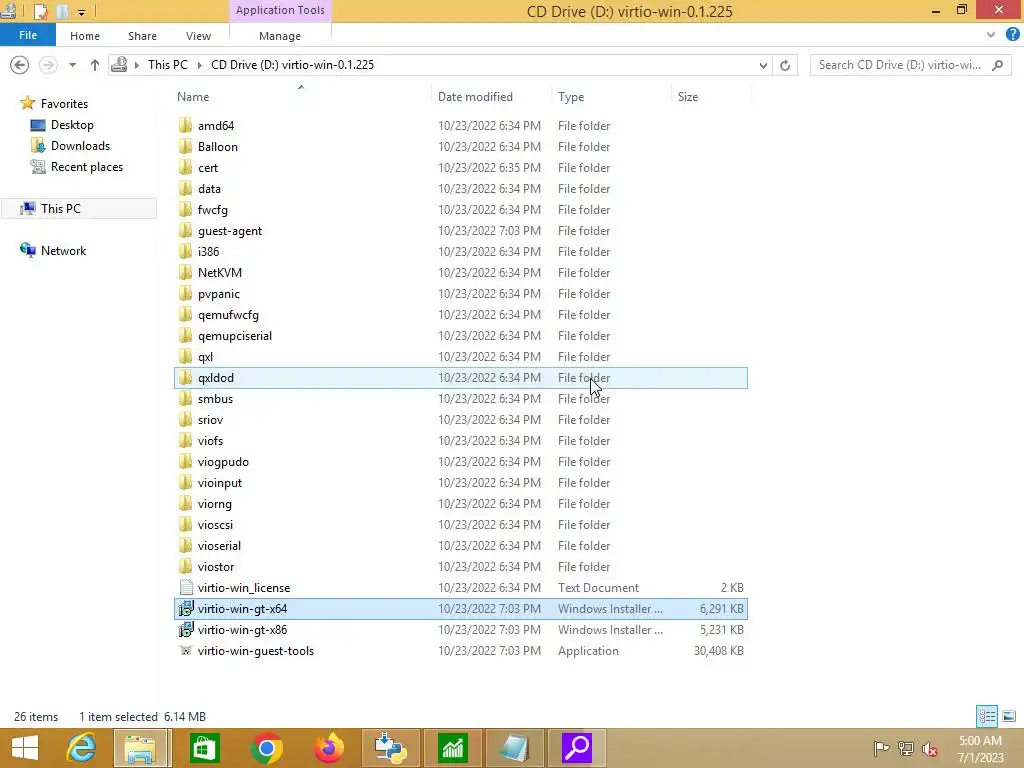Select virtio-win-gt-x64 installer icon
The image size is (1024, 768).
pos(185,609)
